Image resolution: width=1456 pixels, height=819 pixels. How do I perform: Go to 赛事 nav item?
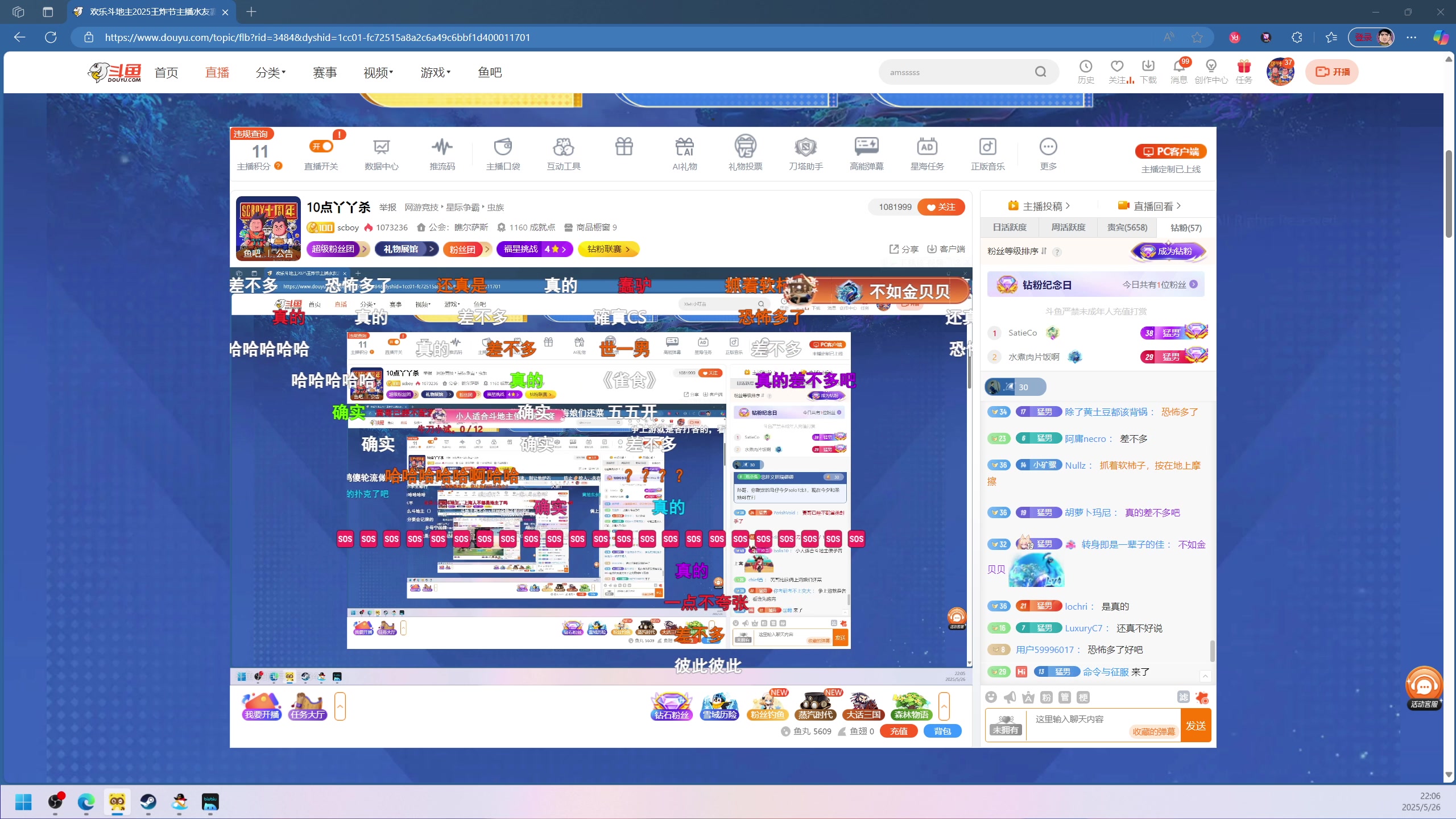click(x=325, y=73)
